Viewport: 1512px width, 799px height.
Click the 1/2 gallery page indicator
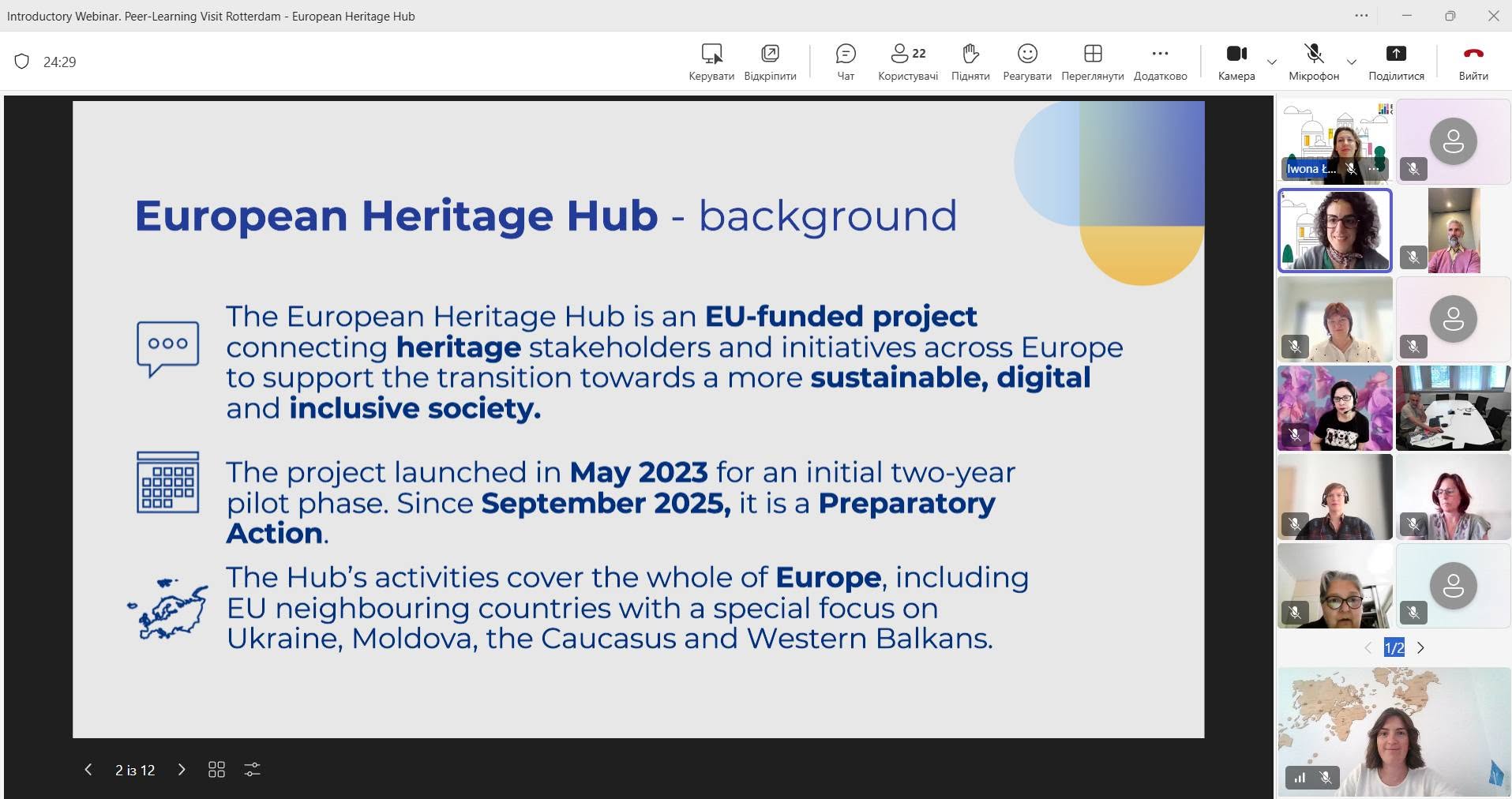[1394, 648]
